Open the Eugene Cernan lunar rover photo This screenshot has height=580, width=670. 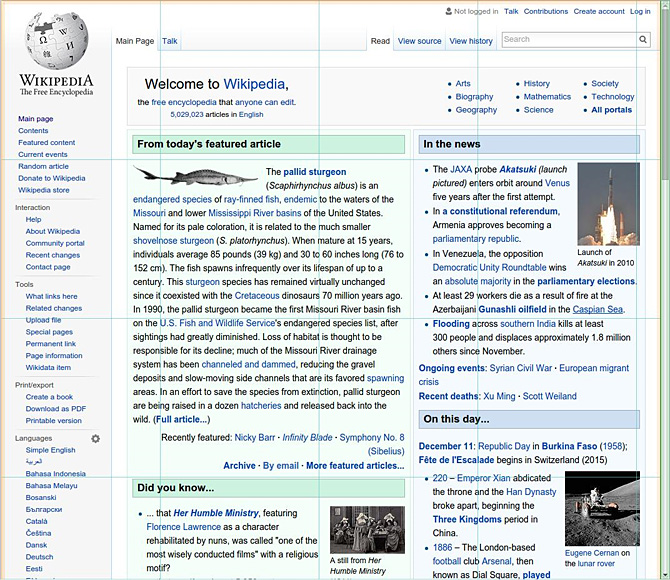tap(602, 508)
